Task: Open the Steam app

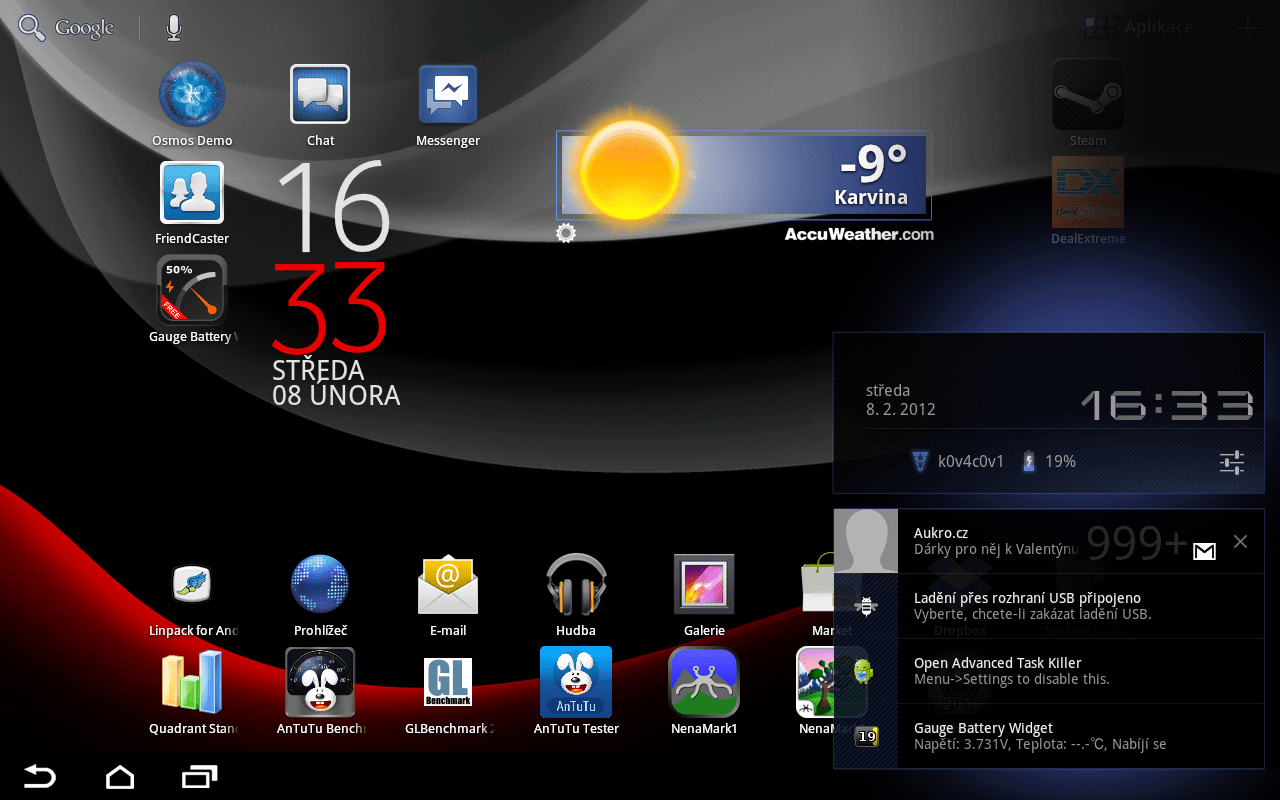Action: click(1088, 104)
